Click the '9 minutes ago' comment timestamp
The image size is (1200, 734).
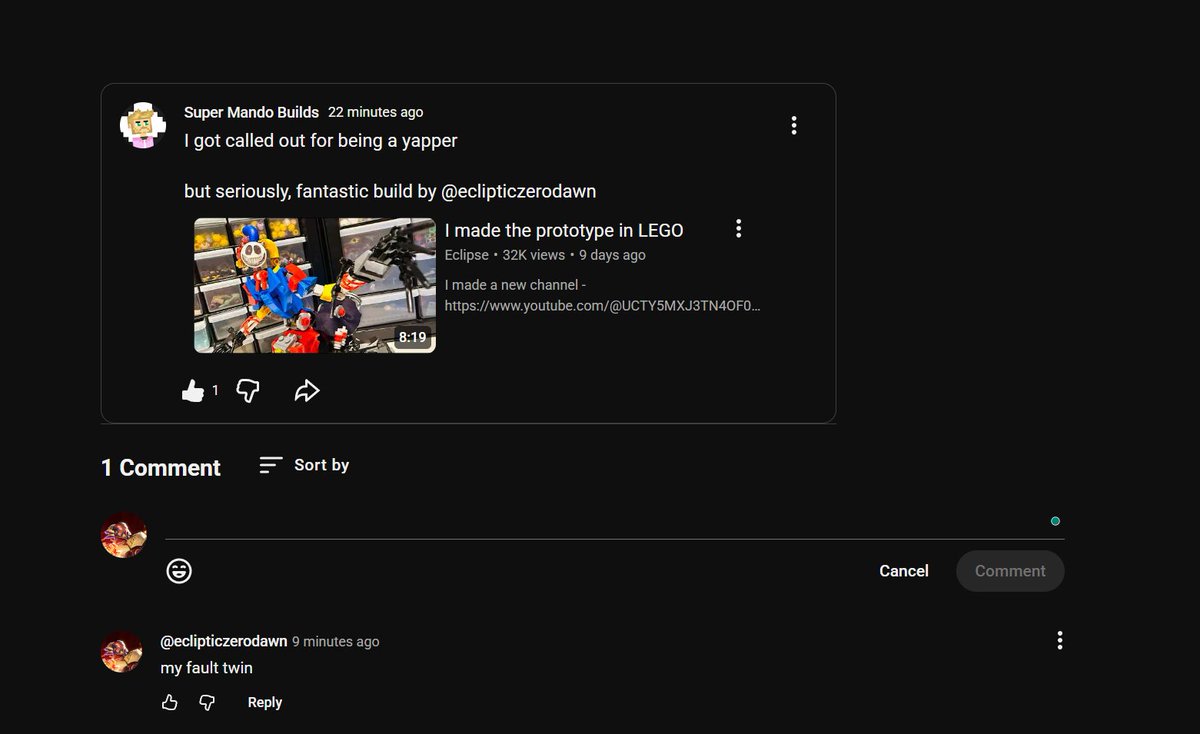pos(336,642)
